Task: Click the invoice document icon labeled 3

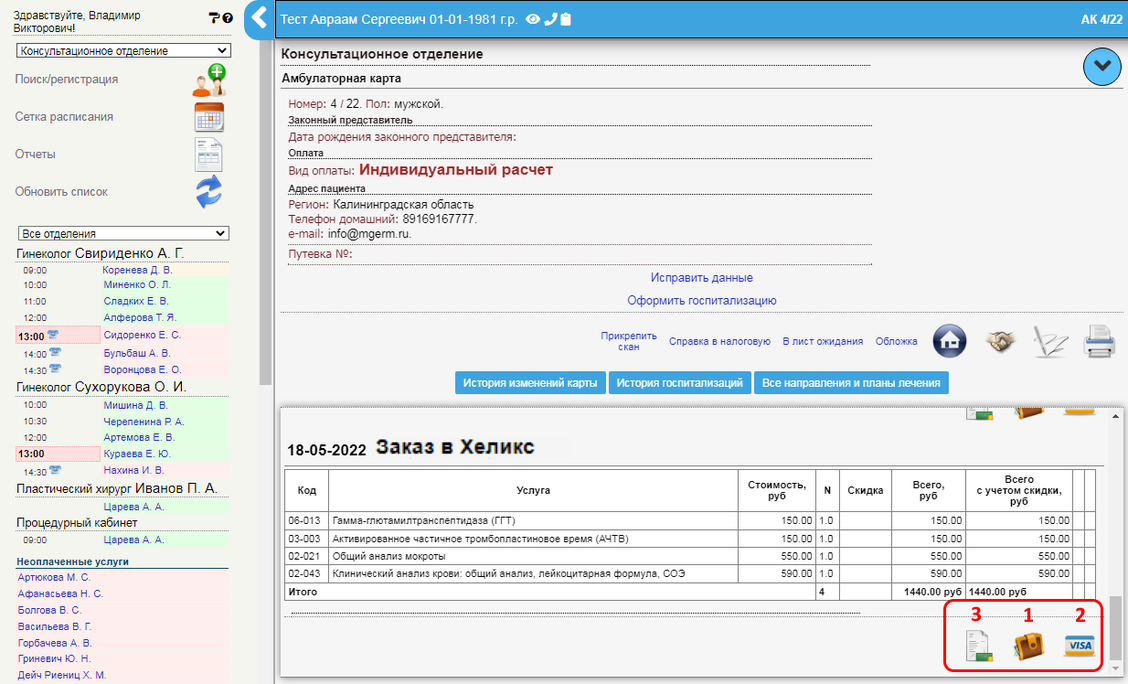Action: pyautogui.click(x=978, y=647)
